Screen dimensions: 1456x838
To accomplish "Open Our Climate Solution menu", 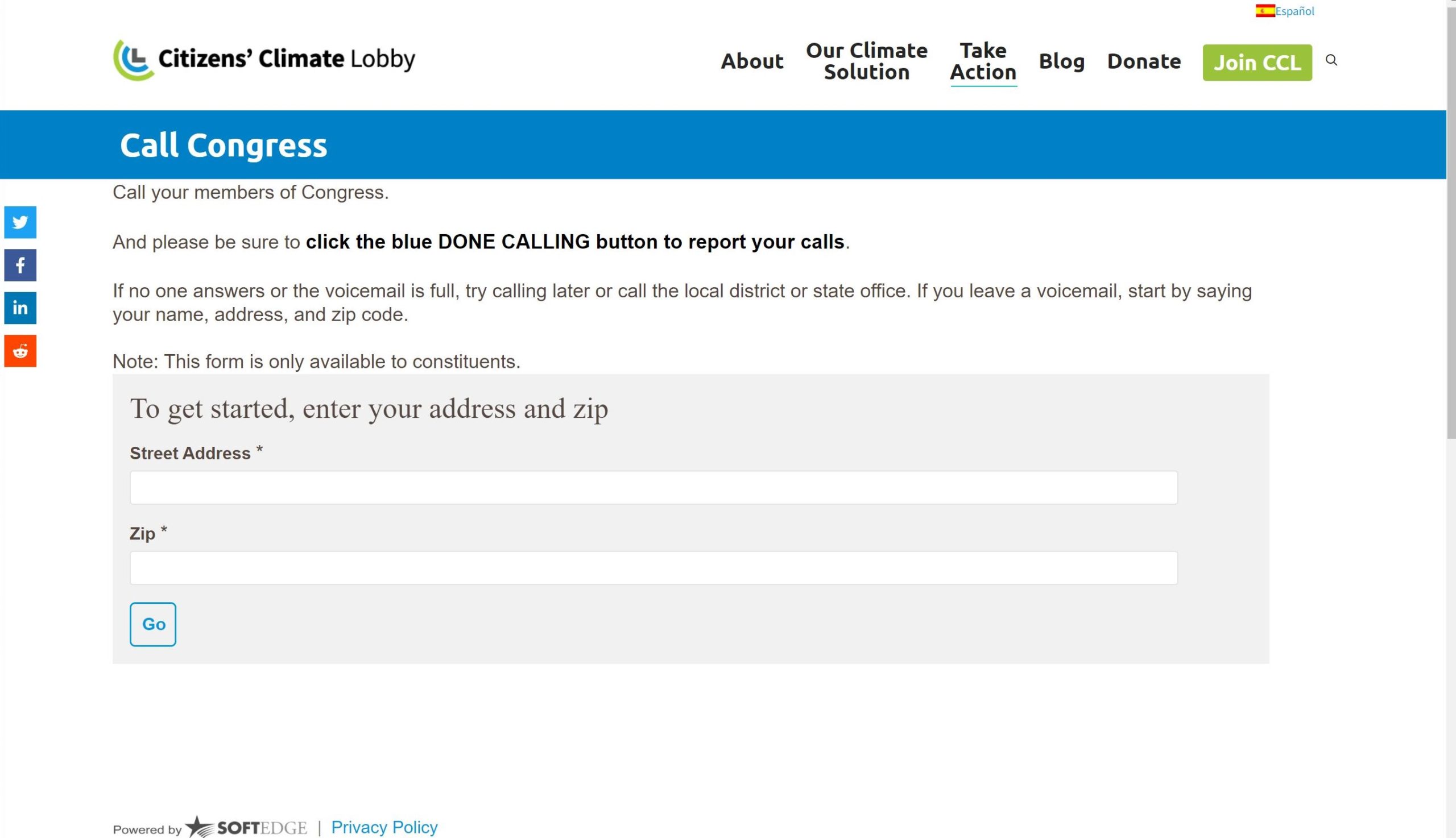I will click(866, 61).
